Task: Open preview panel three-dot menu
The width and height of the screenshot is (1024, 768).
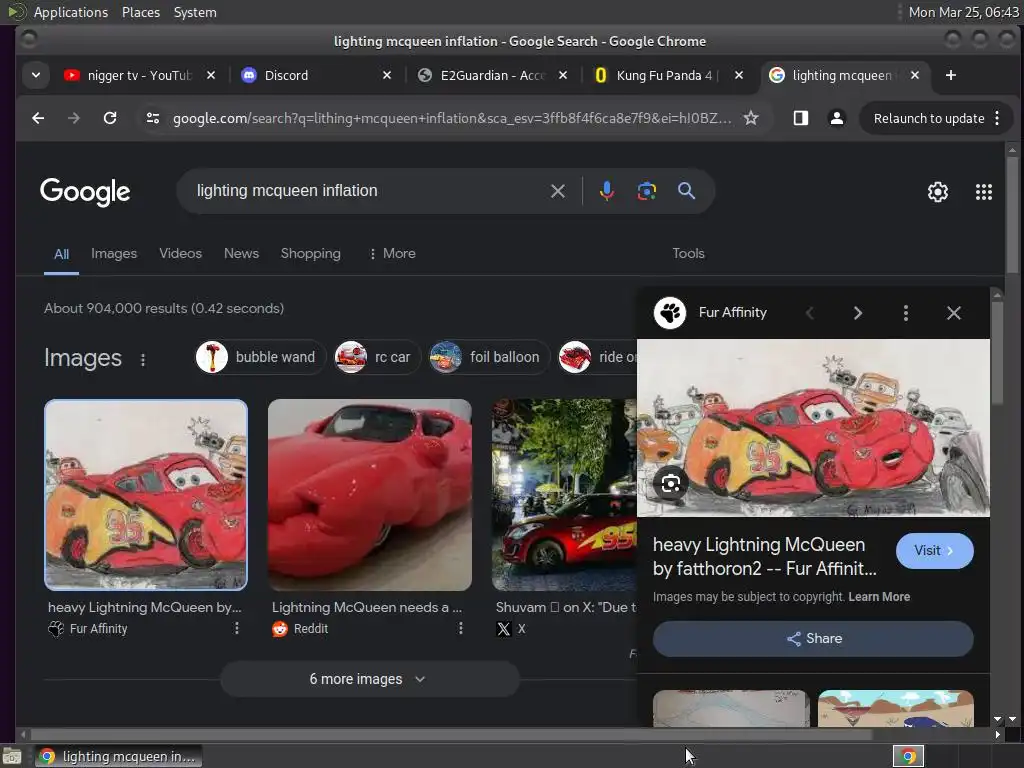Action: [905, 313]
